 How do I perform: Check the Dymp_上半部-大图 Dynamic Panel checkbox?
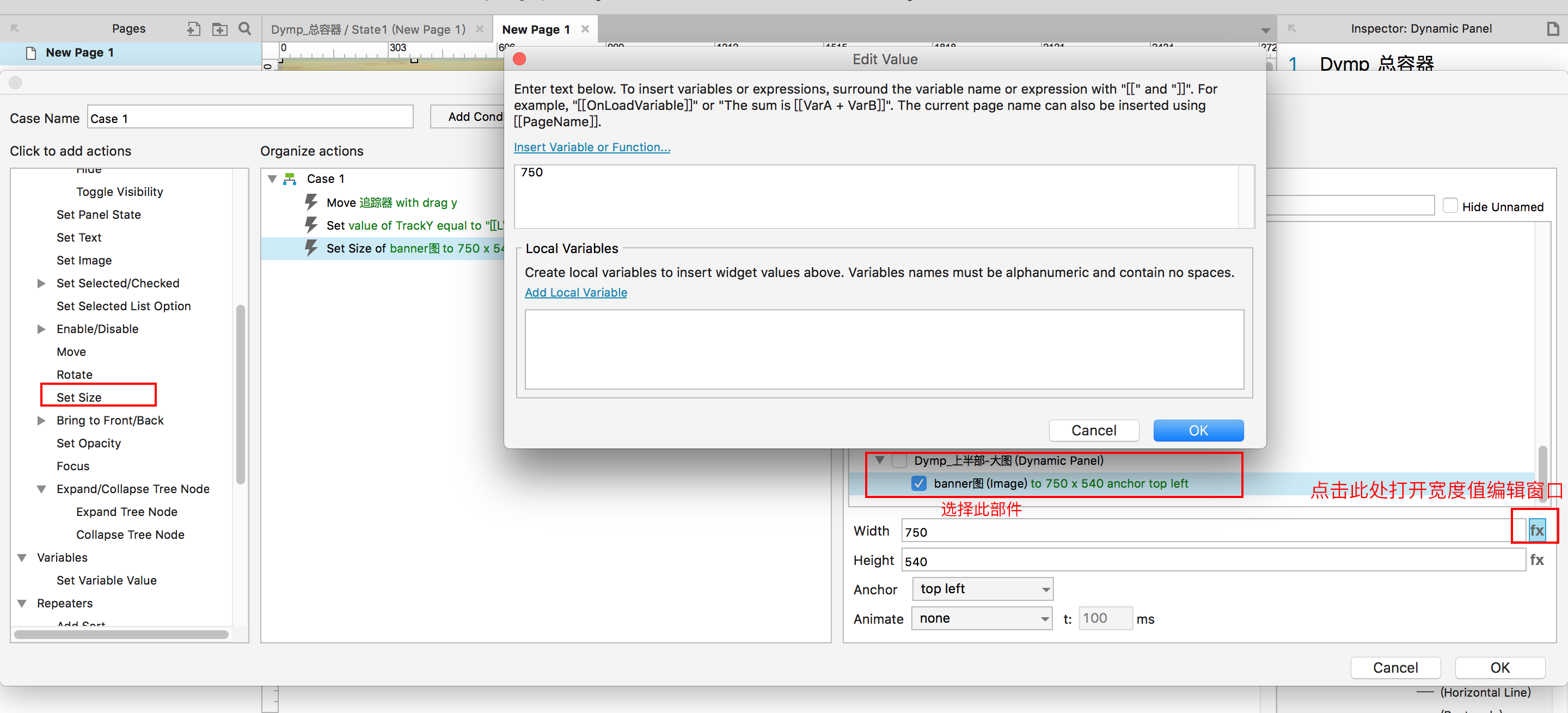click(899, 460)
